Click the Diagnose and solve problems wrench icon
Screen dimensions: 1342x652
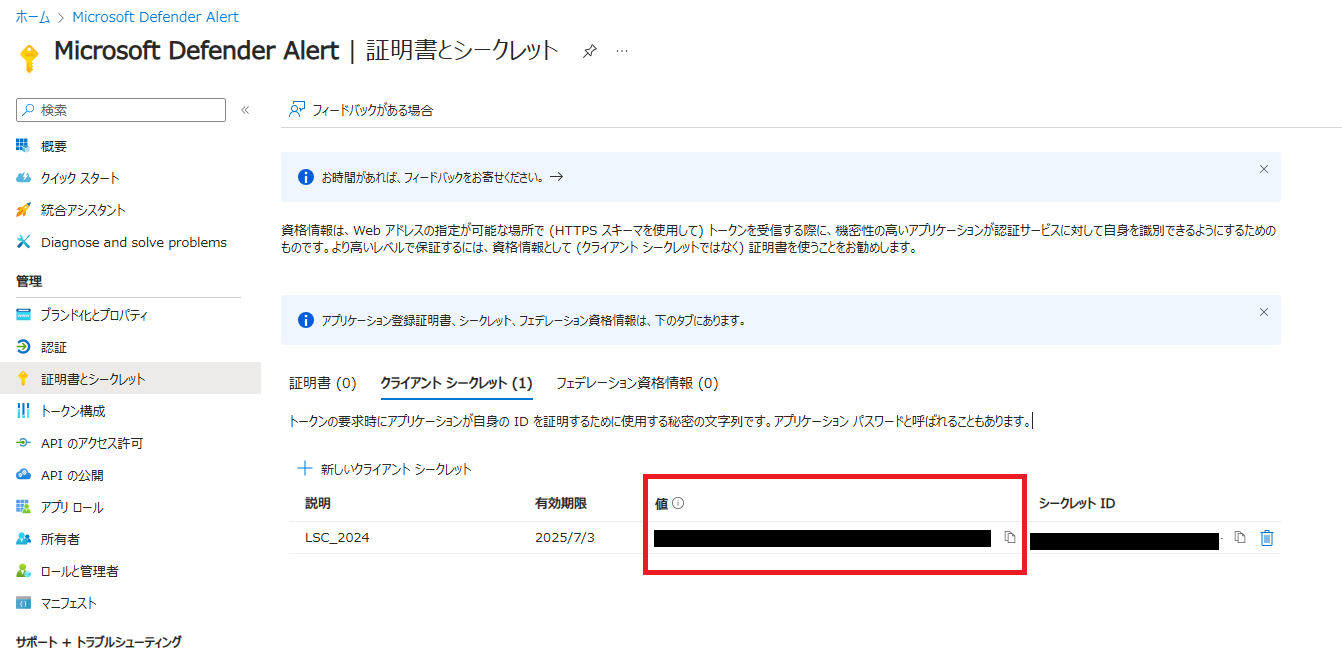click(x=23, y=242)
